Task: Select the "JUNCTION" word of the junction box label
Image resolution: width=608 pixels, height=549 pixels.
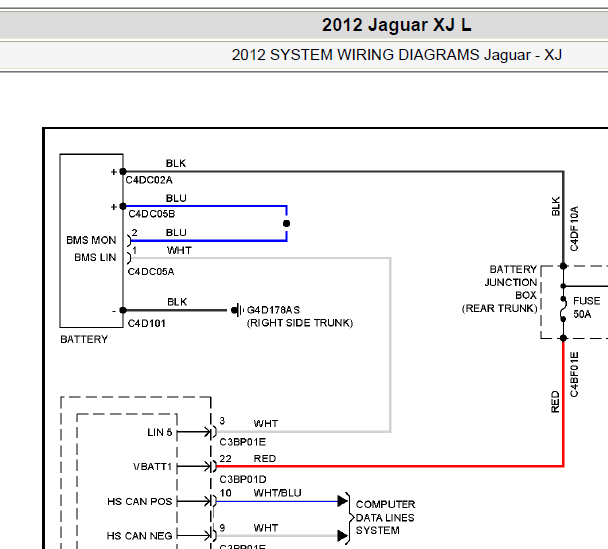Action: pos(511,282)
